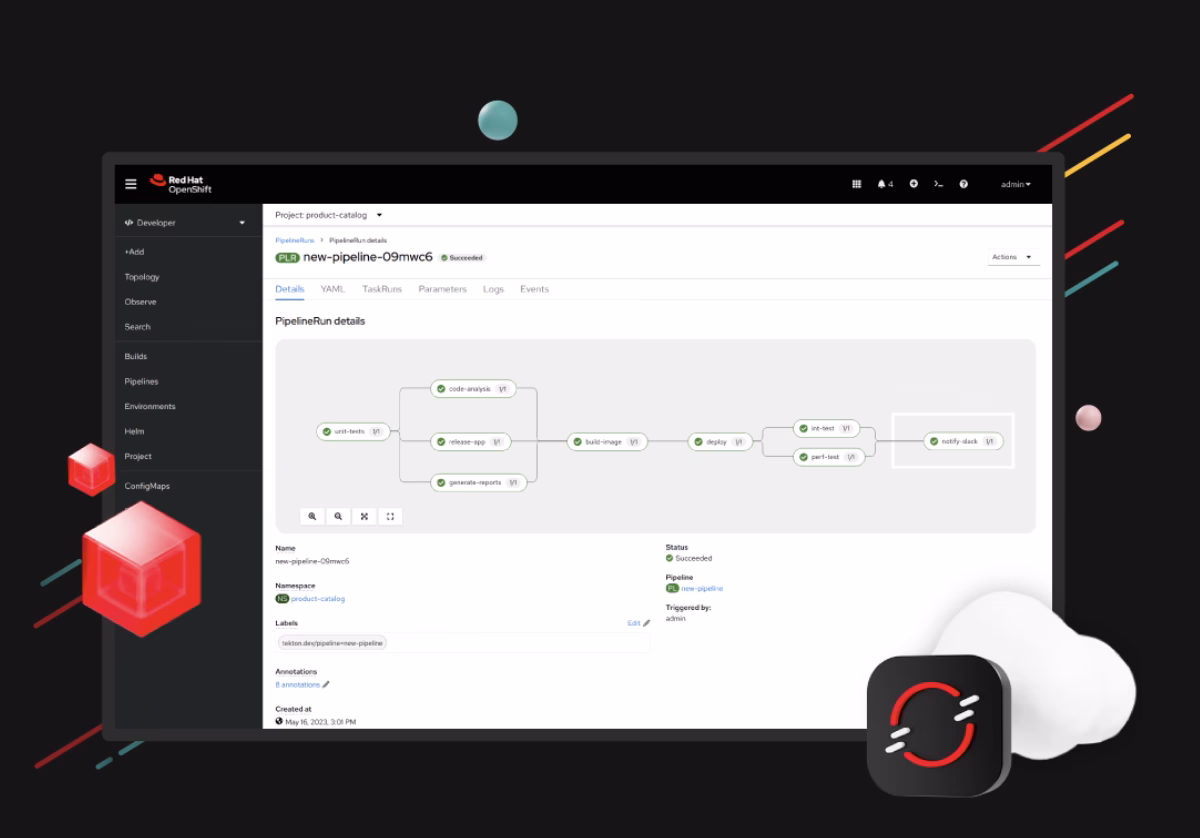1200x838 pixels.
Task: Launch the web terminal command line icon
Action: (x=938, y=184)
